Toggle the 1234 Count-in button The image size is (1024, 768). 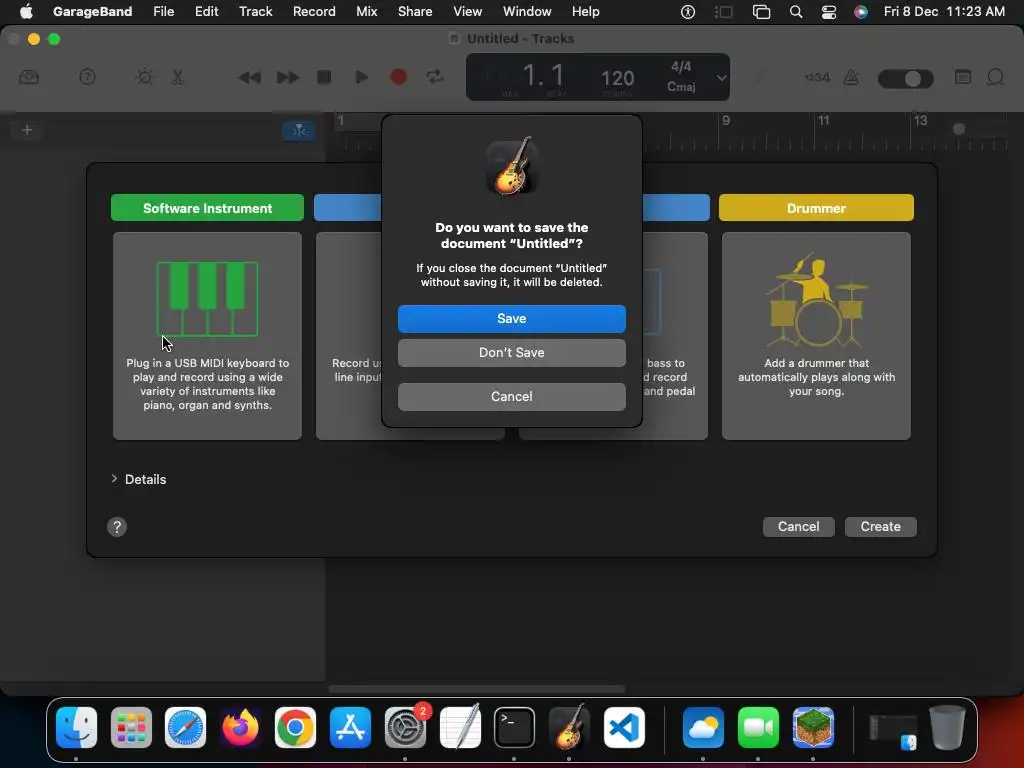coord(817,77)
